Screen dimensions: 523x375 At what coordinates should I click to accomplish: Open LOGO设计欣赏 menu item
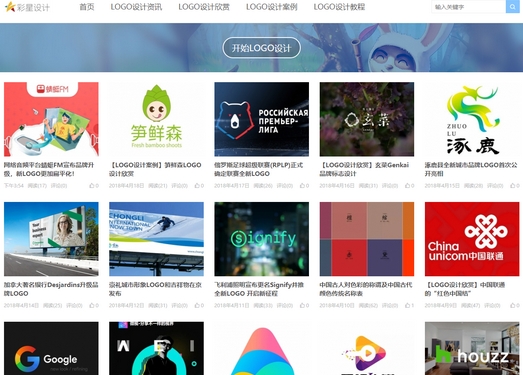click(204, 7)
